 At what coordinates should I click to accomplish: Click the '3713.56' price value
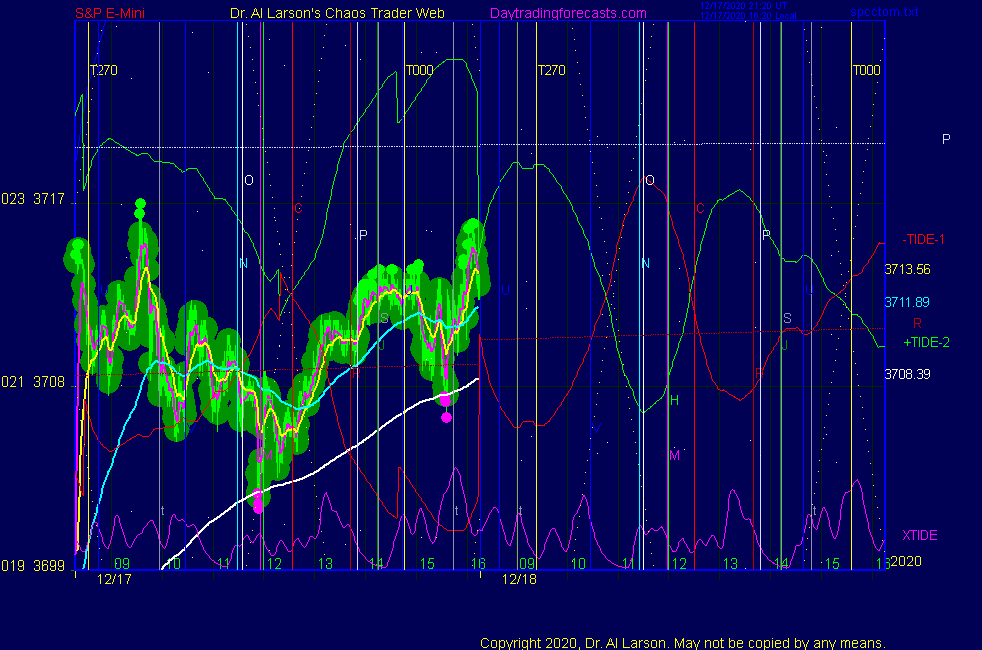tap(907, 269)
